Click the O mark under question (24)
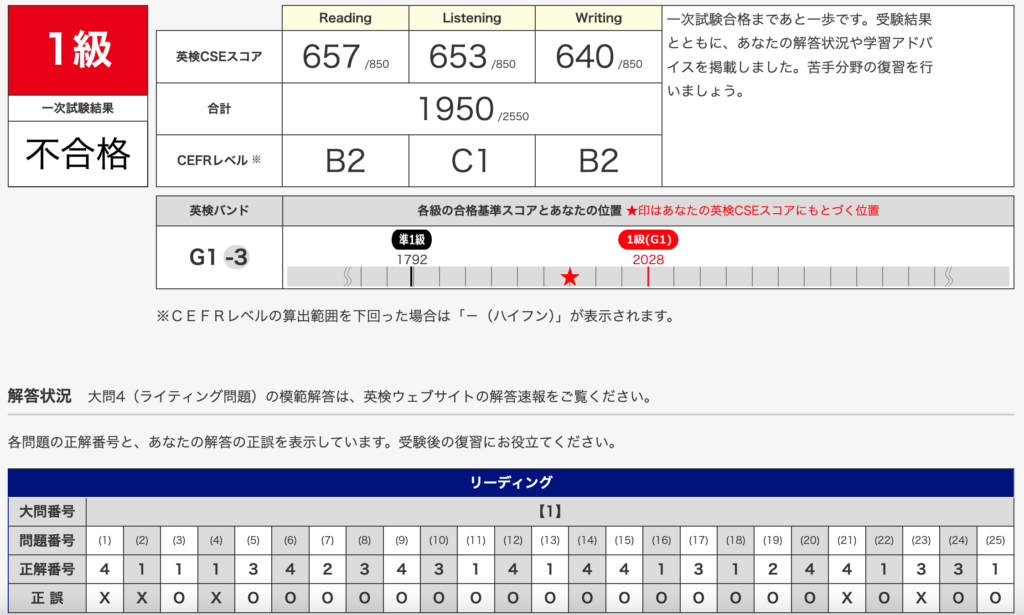The width and height of the screenshot is (1024, 615). 958,598
